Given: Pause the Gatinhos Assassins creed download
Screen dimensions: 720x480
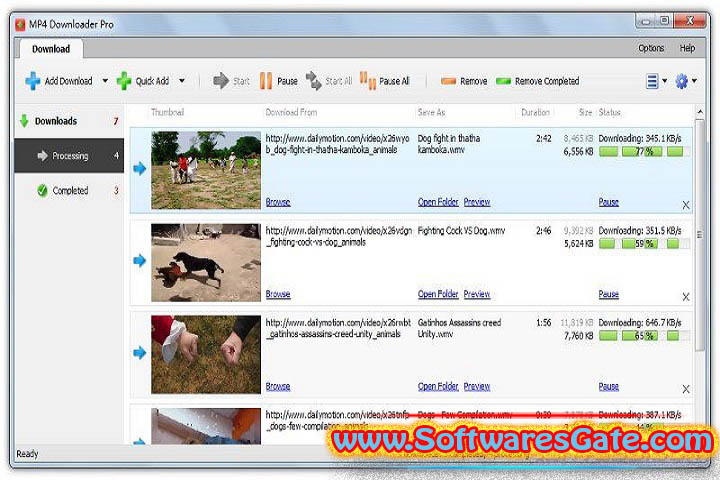Looking at the screenshot, I should coord(608,387).
